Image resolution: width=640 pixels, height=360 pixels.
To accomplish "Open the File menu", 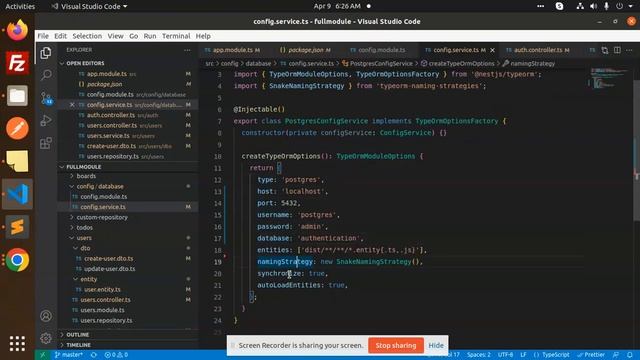I will click(43, 36).
